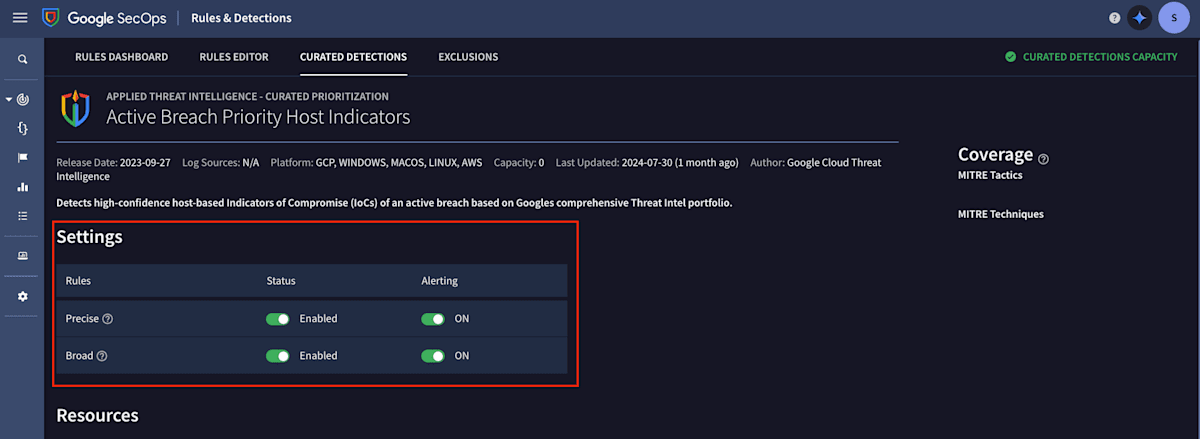Click the Status column header
Viewport: 1200px width, 439px height.
click(281, 281)
